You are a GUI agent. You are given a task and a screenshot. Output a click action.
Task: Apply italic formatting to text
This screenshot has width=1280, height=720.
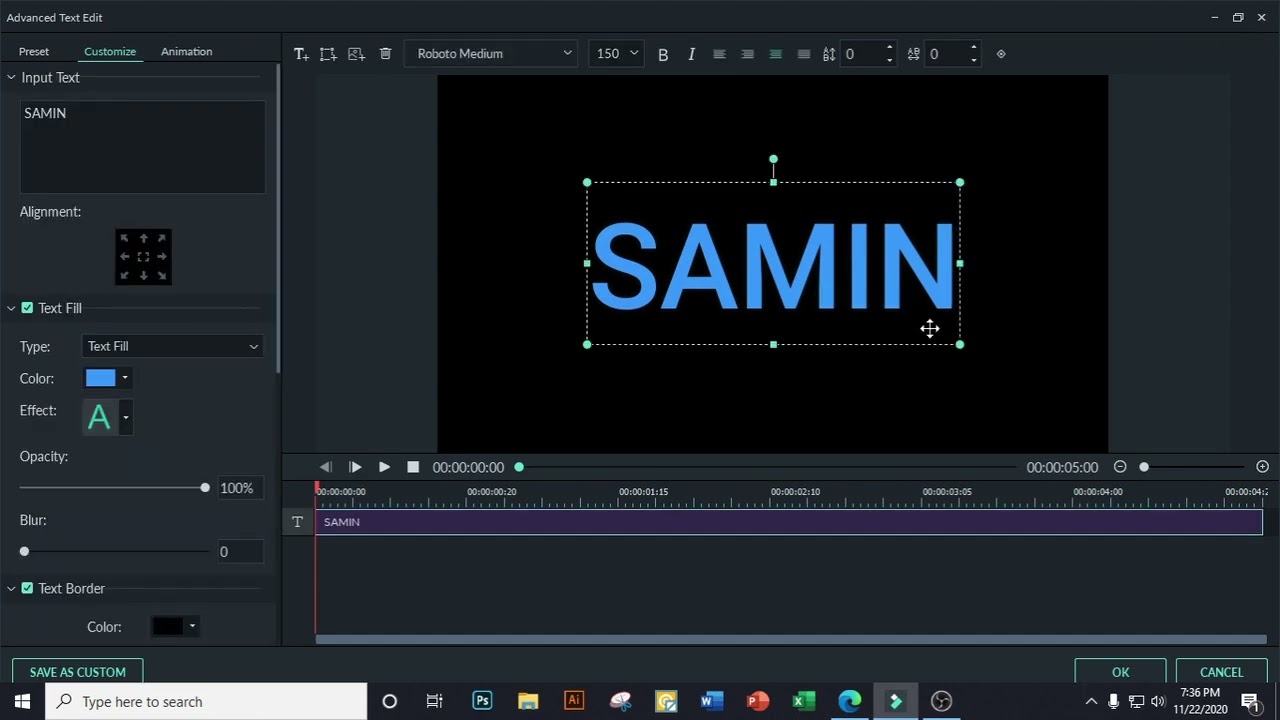[x=691, y=54]
